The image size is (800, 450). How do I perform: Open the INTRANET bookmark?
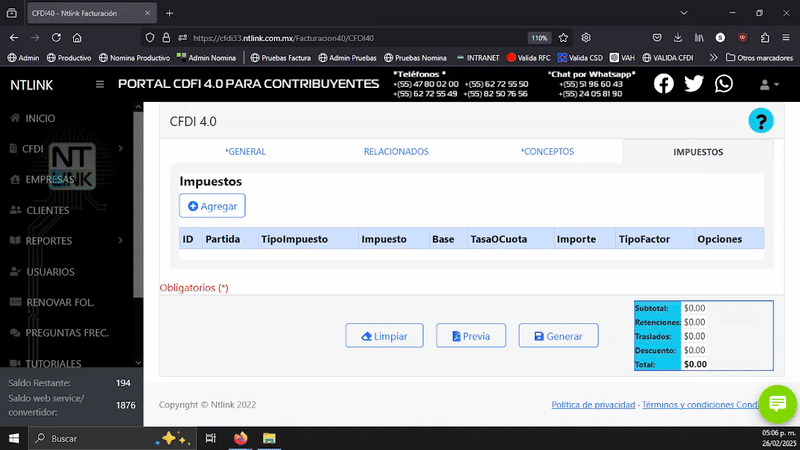478,58
